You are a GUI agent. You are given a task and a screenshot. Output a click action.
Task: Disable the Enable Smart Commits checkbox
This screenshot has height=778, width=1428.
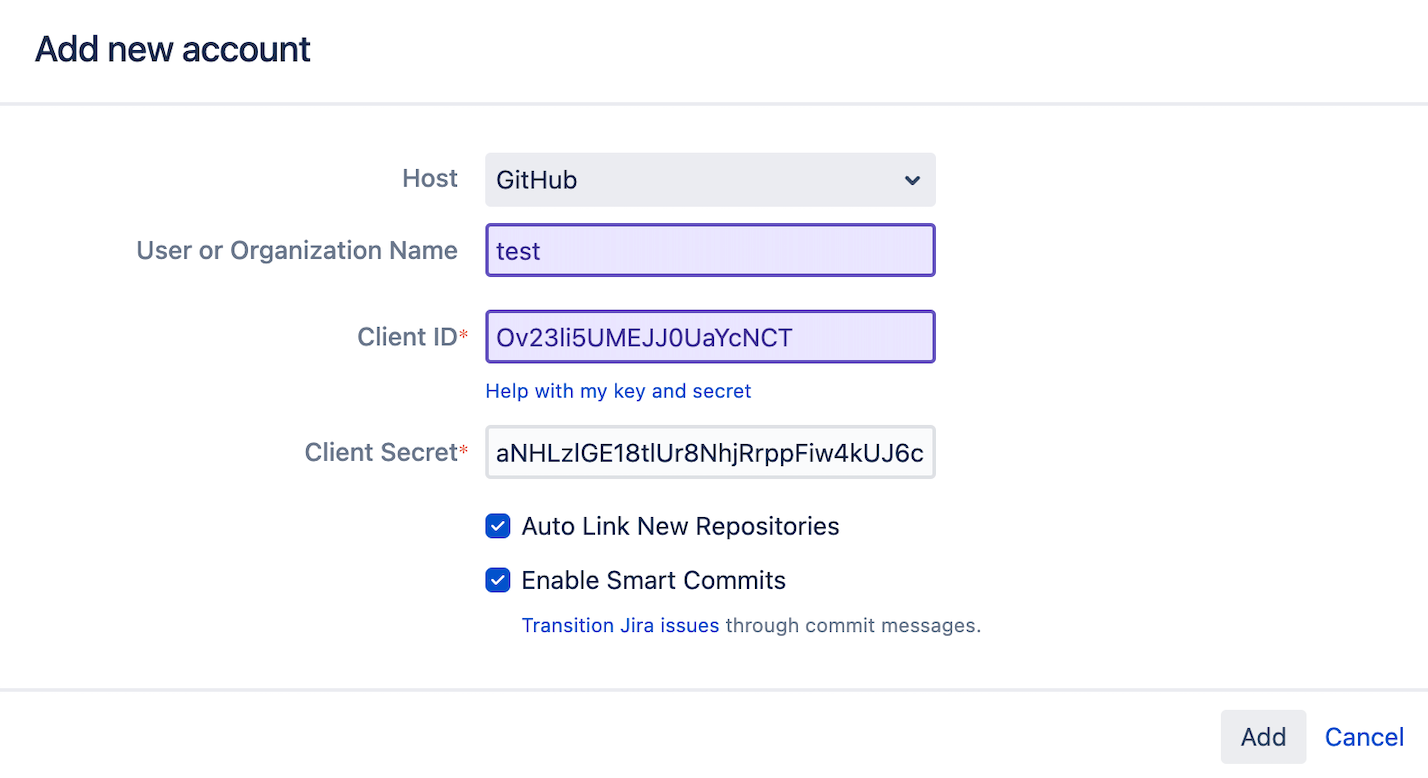[498, 580]
